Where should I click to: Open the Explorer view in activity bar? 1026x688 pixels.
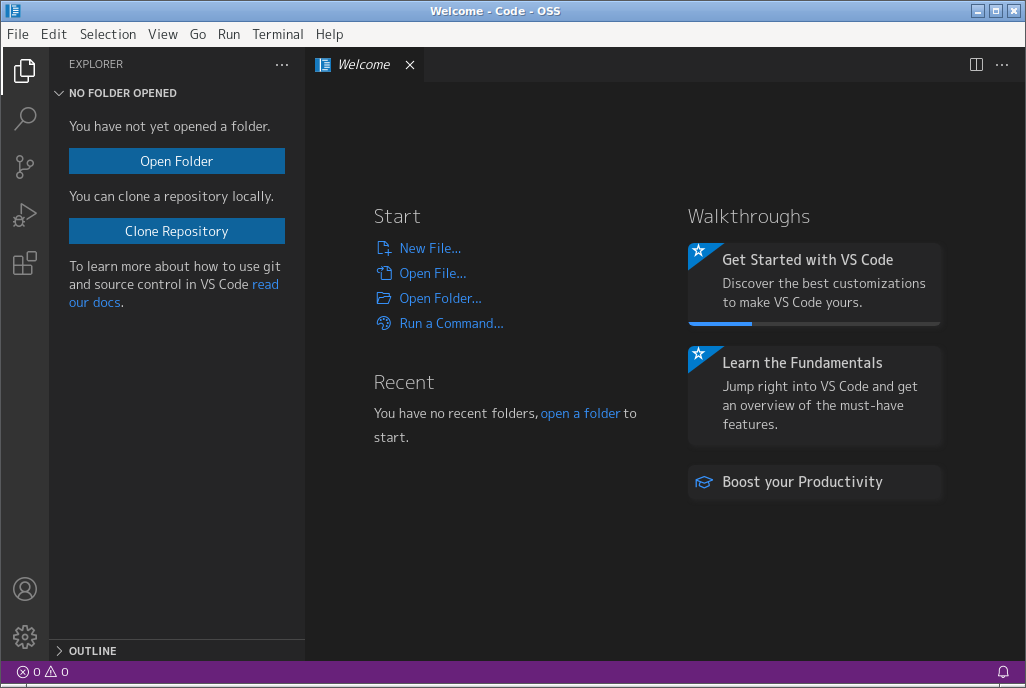[25, 71]
